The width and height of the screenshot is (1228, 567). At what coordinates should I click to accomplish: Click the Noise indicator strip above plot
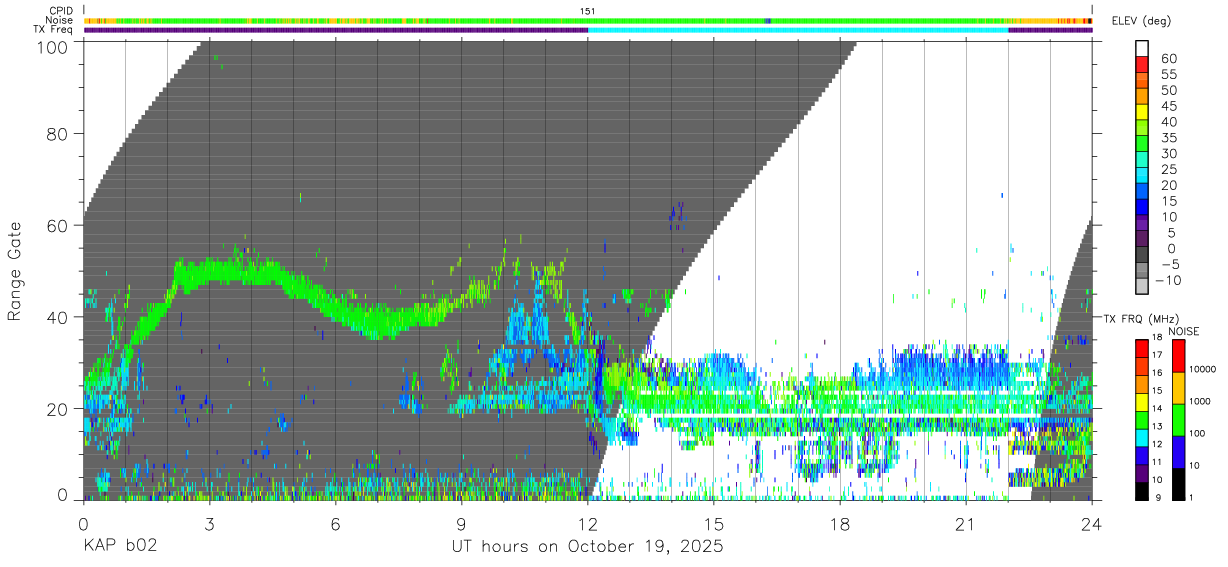[x=588, y=20]
